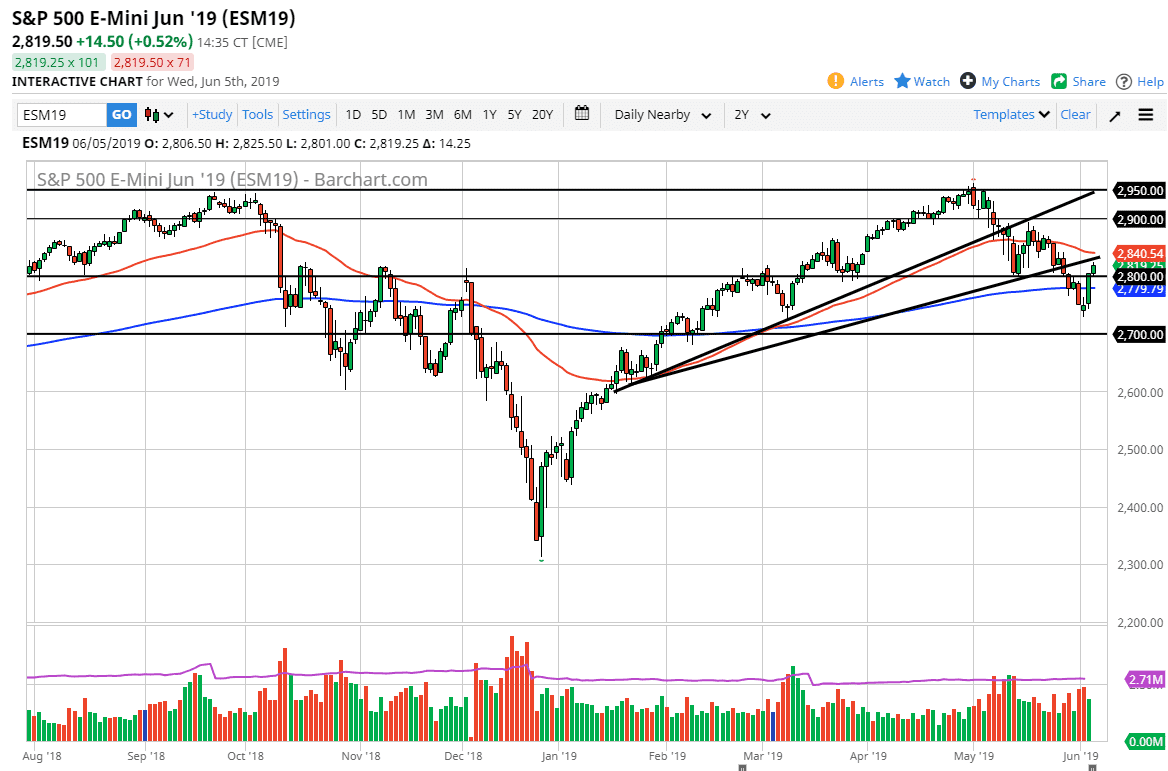Select the 5D time range

point(379,115)
